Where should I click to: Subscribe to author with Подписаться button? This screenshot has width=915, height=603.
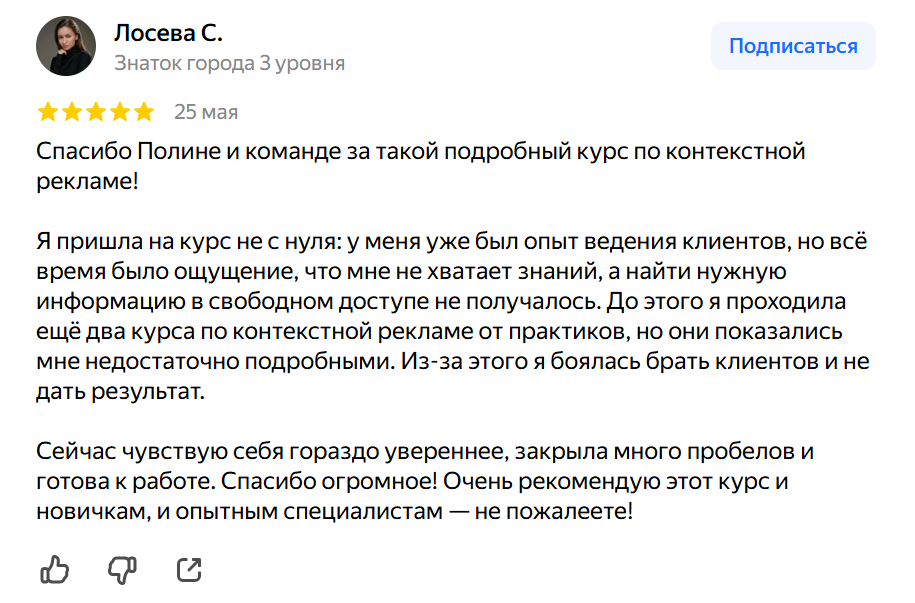[793, 46]
